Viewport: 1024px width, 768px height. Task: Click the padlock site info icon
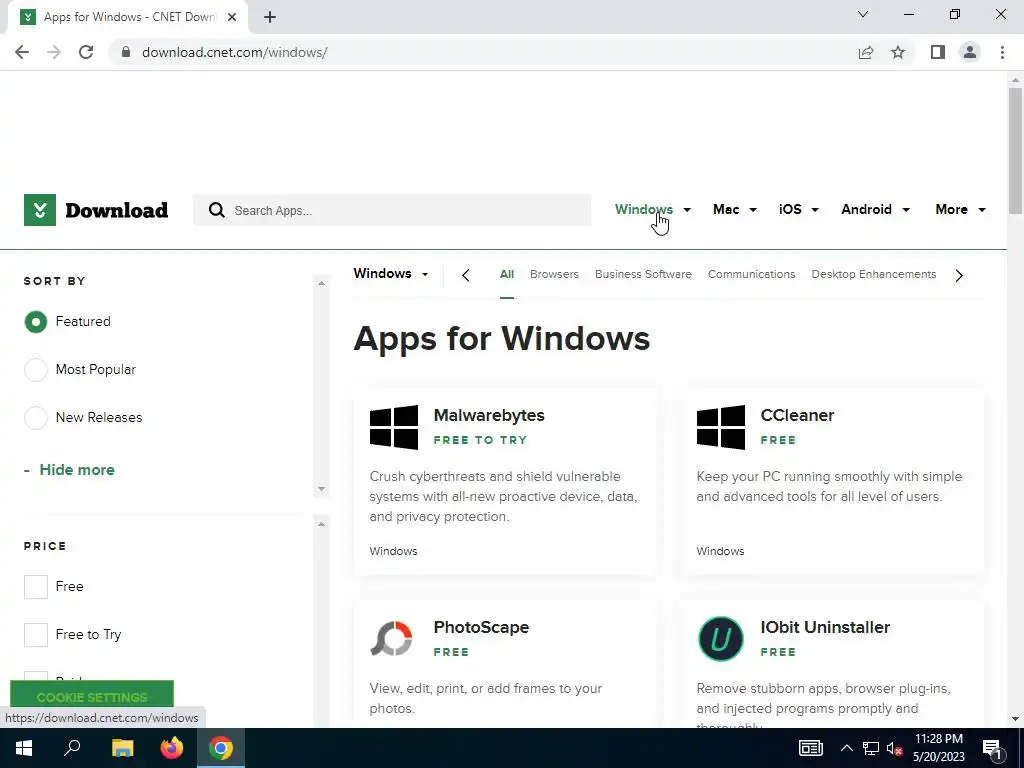(x=126, y=52)
